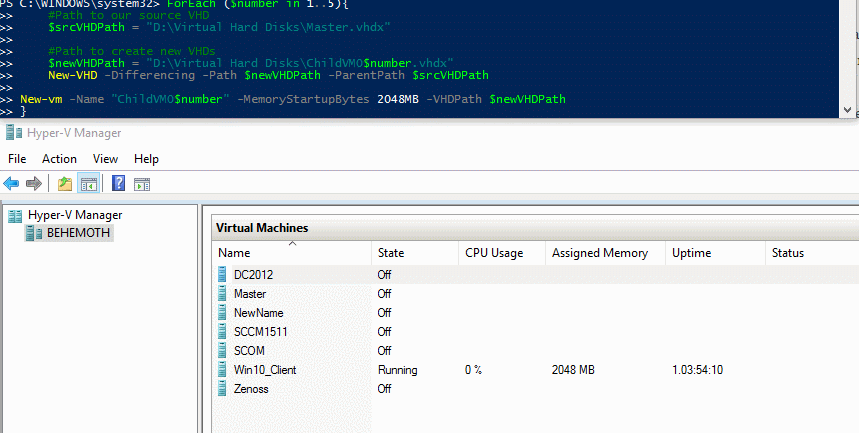The height and width of the screenshot is (433, 859).
Task: Select the BEHEMOTH server in tree
Action: click(79, 233)
